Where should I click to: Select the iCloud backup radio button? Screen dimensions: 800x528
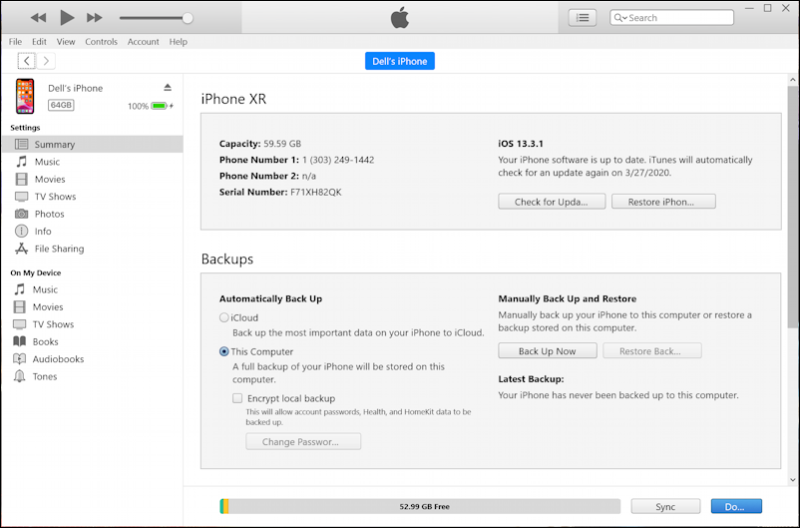[224, 317]
